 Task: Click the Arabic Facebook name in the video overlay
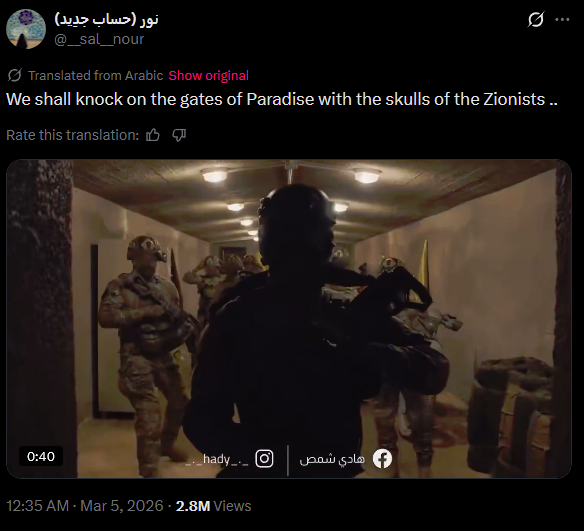(x=332, y=459)
